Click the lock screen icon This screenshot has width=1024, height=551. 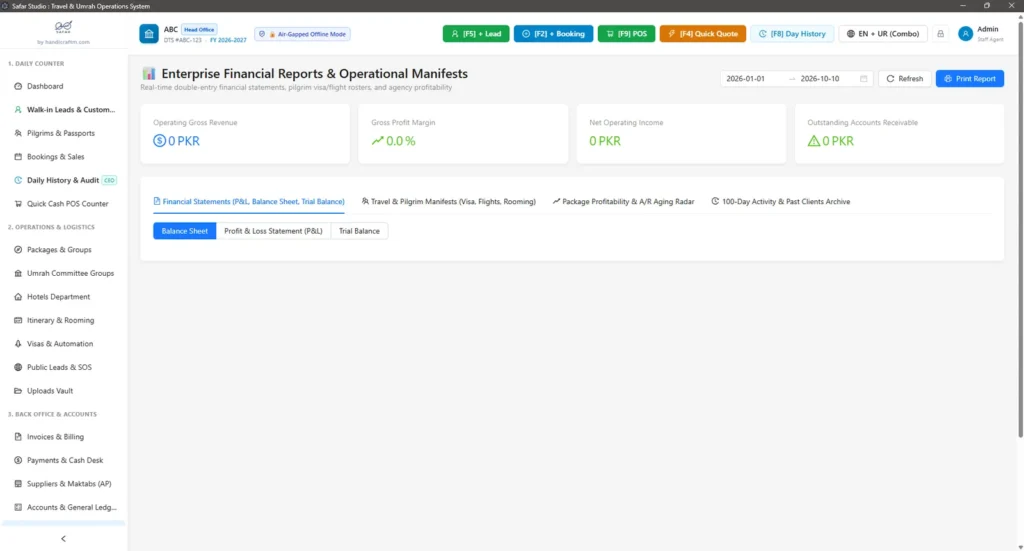pos(940,34)
